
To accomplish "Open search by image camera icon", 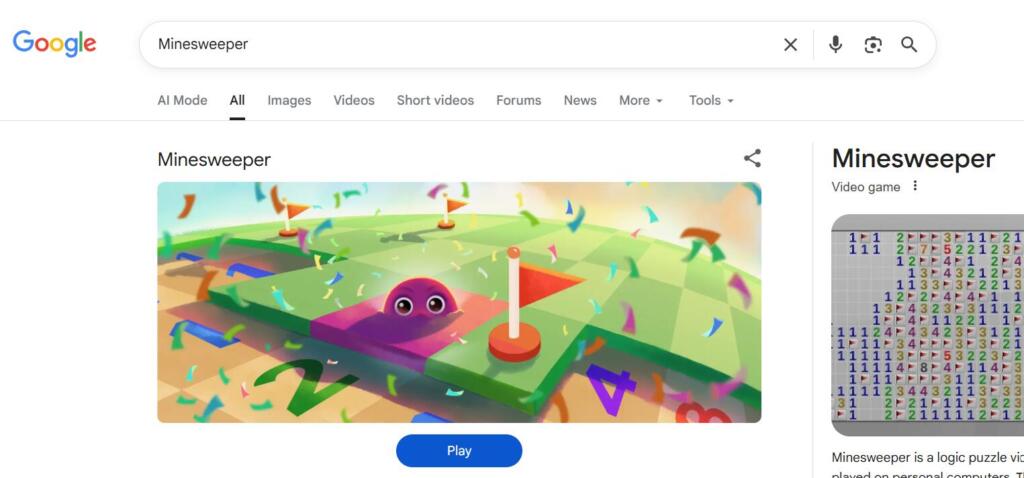I will pos(873,44).
